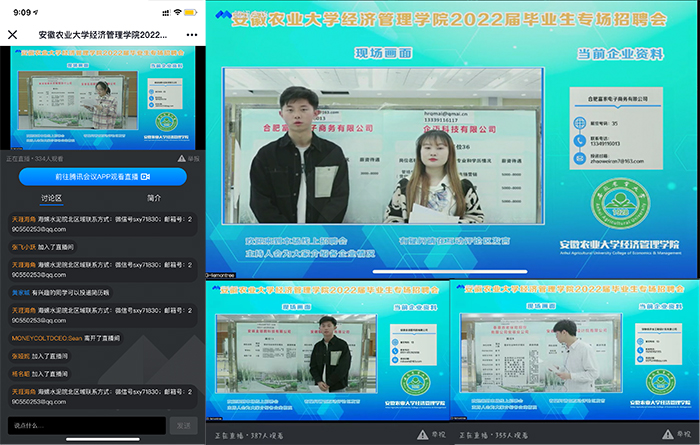Tap the battery icon in phone status bar

(x=190, y=12)
